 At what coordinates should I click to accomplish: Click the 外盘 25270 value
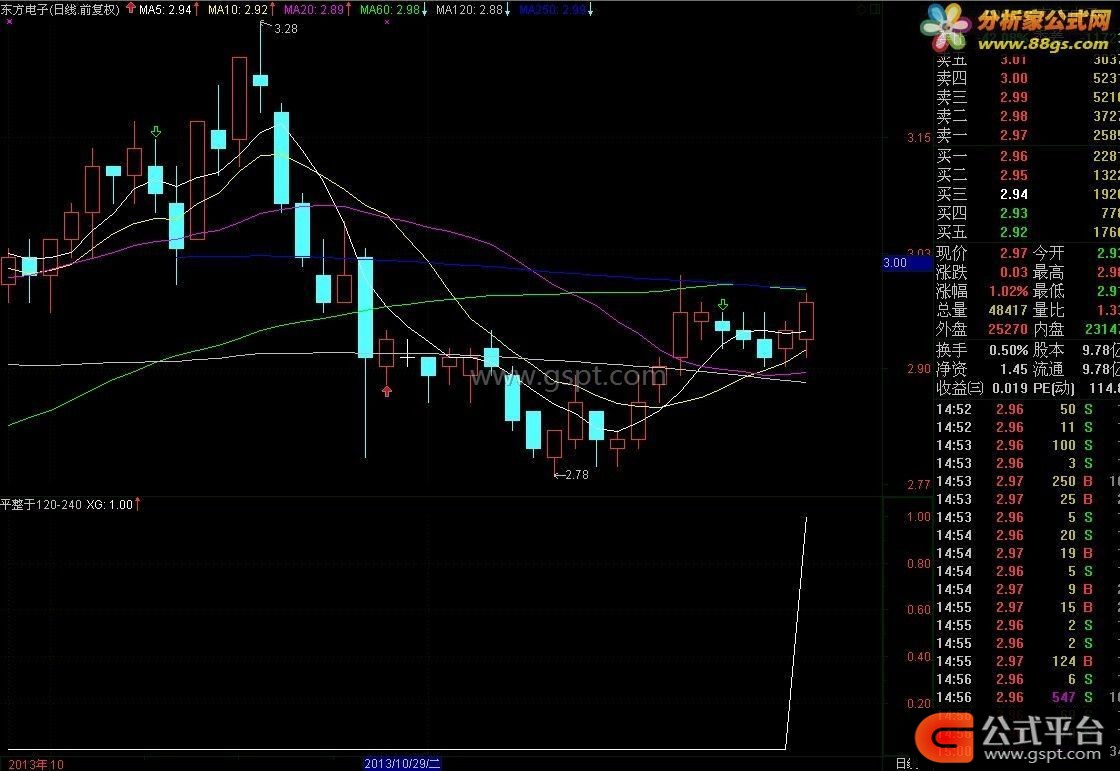1008,329
